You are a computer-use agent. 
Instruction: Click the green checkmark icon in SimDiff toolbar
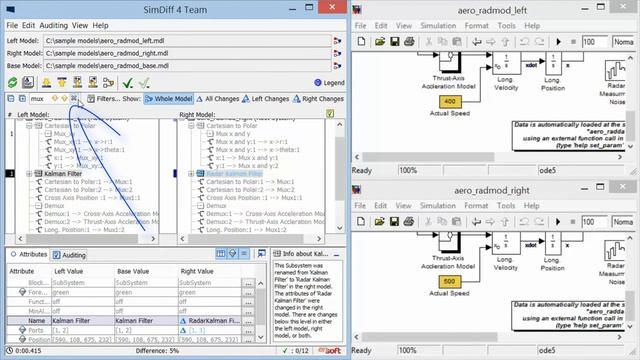click(128, 83)
